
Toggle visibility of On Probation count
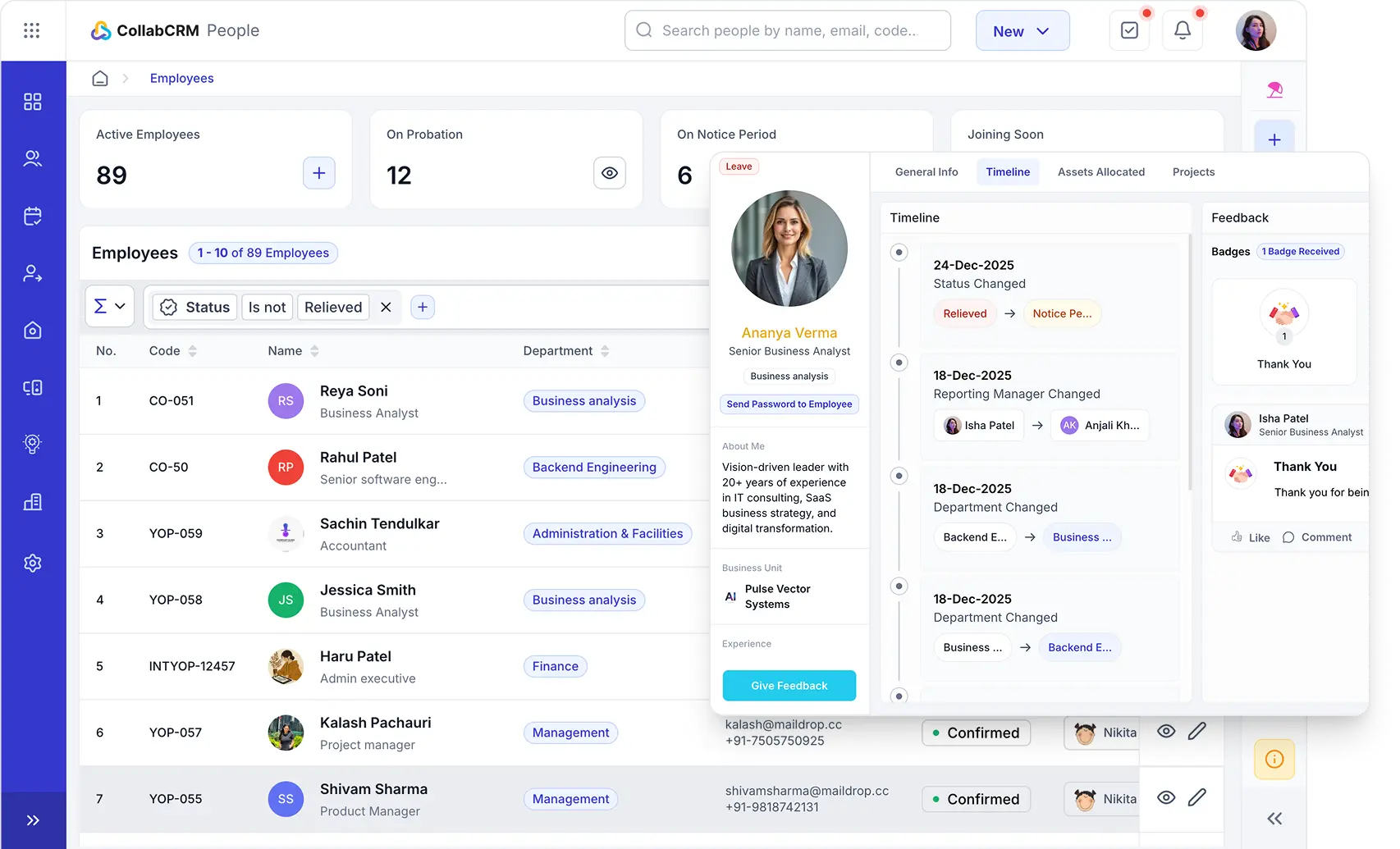[x=609, y=172]
